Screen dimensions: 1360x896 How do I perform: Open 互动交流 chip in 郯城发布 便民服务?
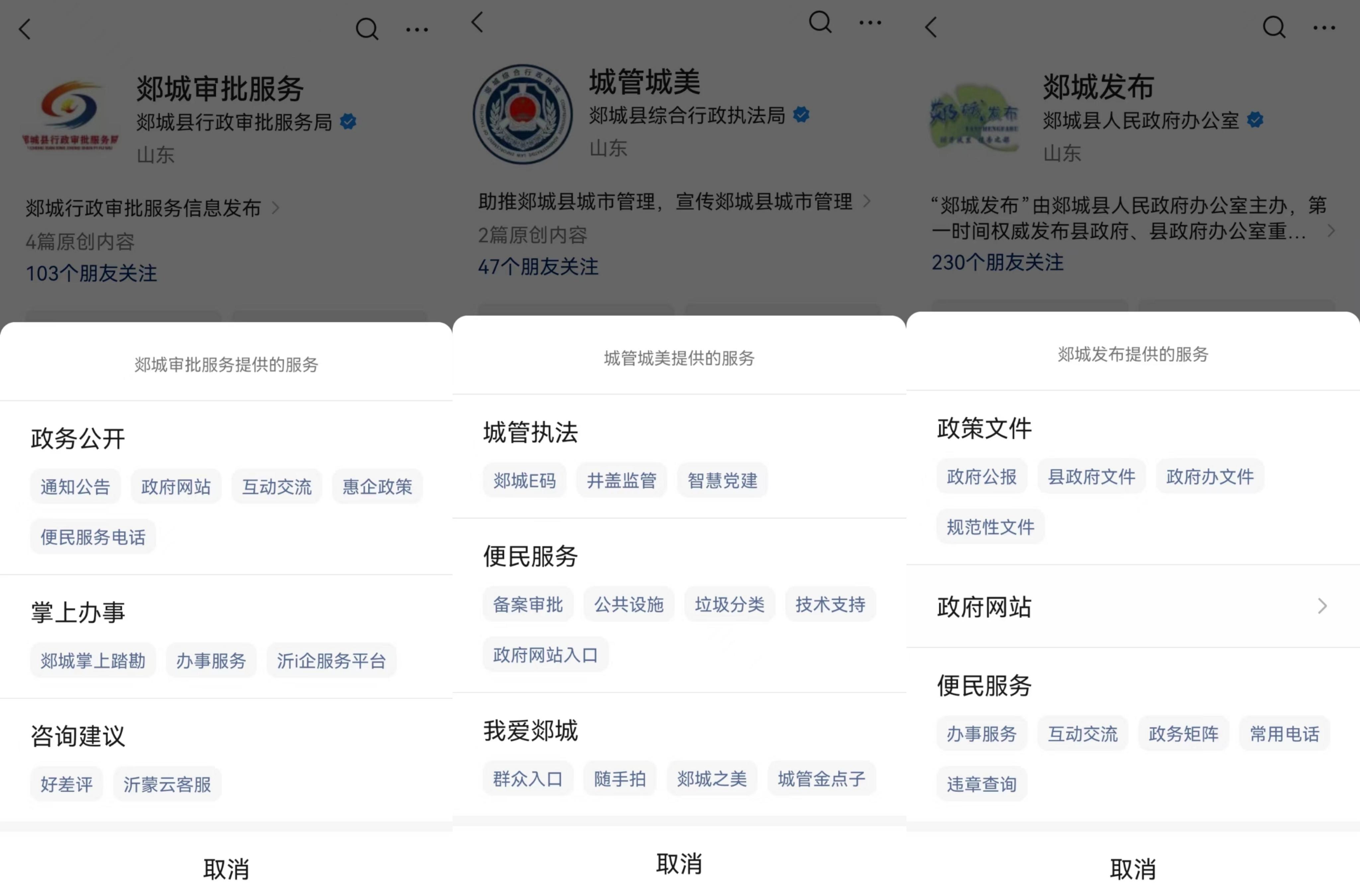click(x=1083, y=734)
